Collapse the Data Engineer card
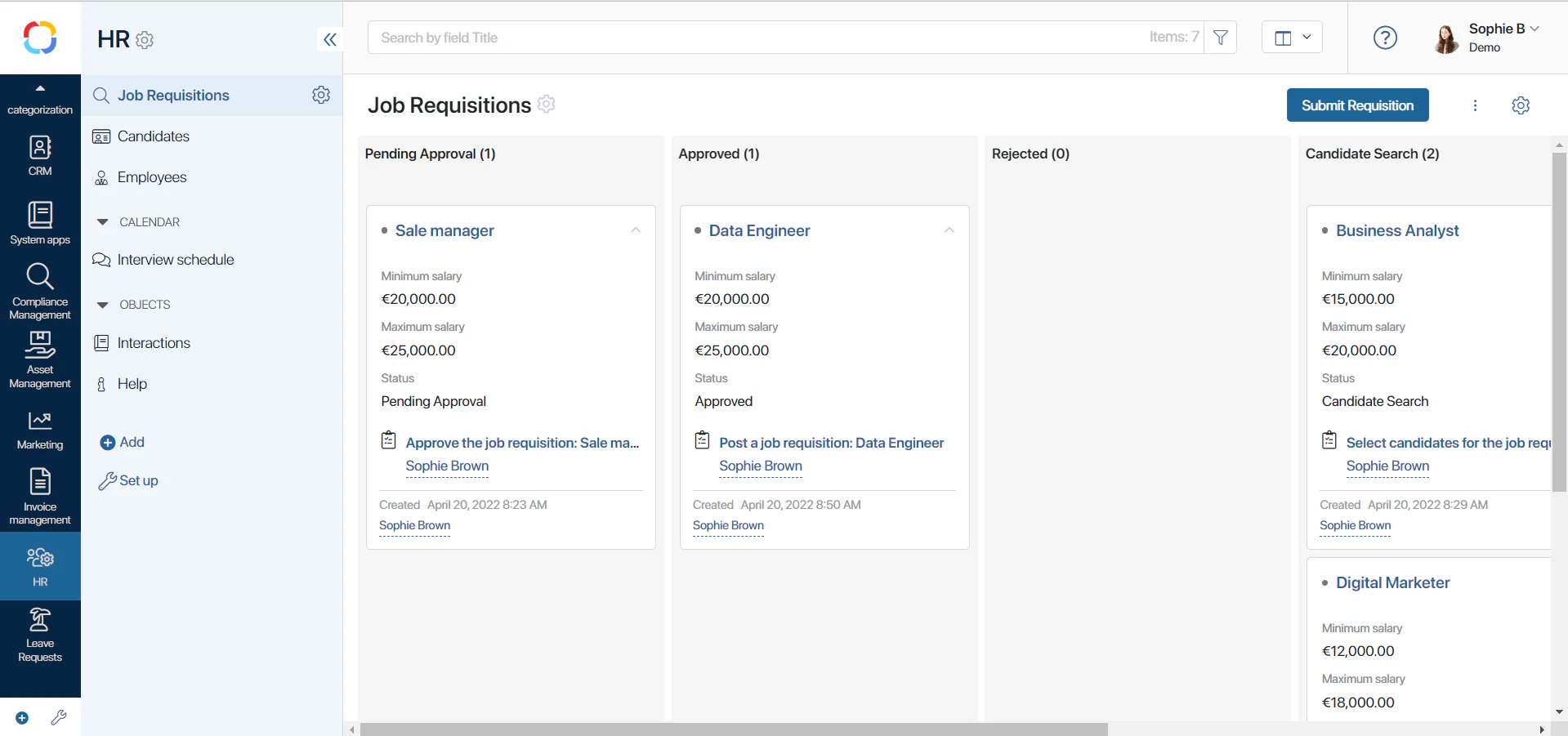Image resolution: width=1568 pixels, height=736 pixels. (x=949, y=230)
